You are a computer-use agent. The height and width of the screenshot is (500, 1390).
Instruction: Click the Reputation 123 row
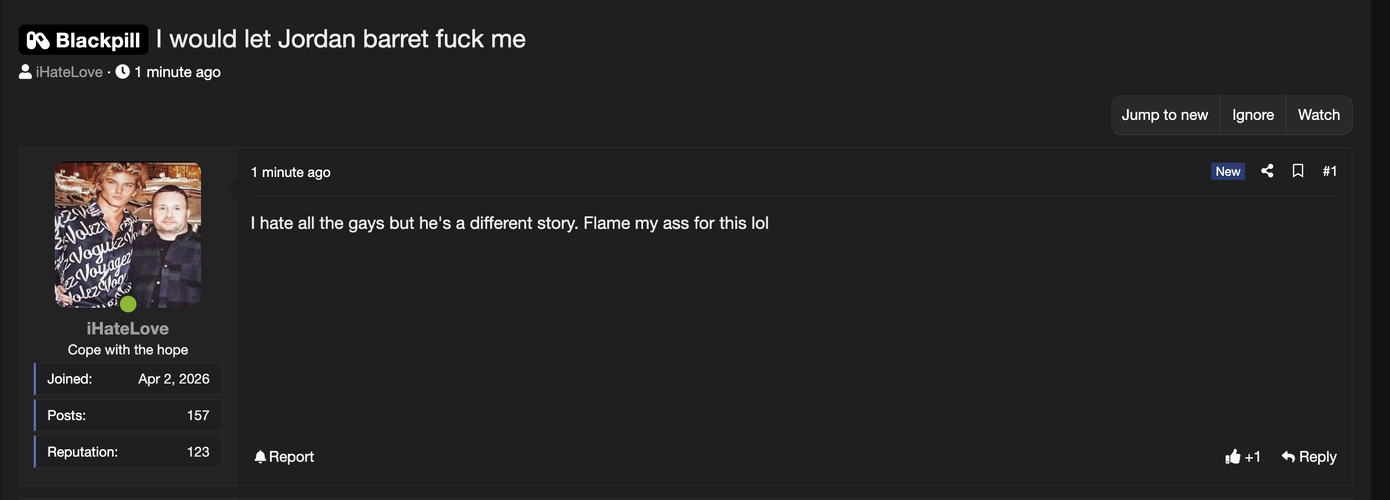(128, 452)
